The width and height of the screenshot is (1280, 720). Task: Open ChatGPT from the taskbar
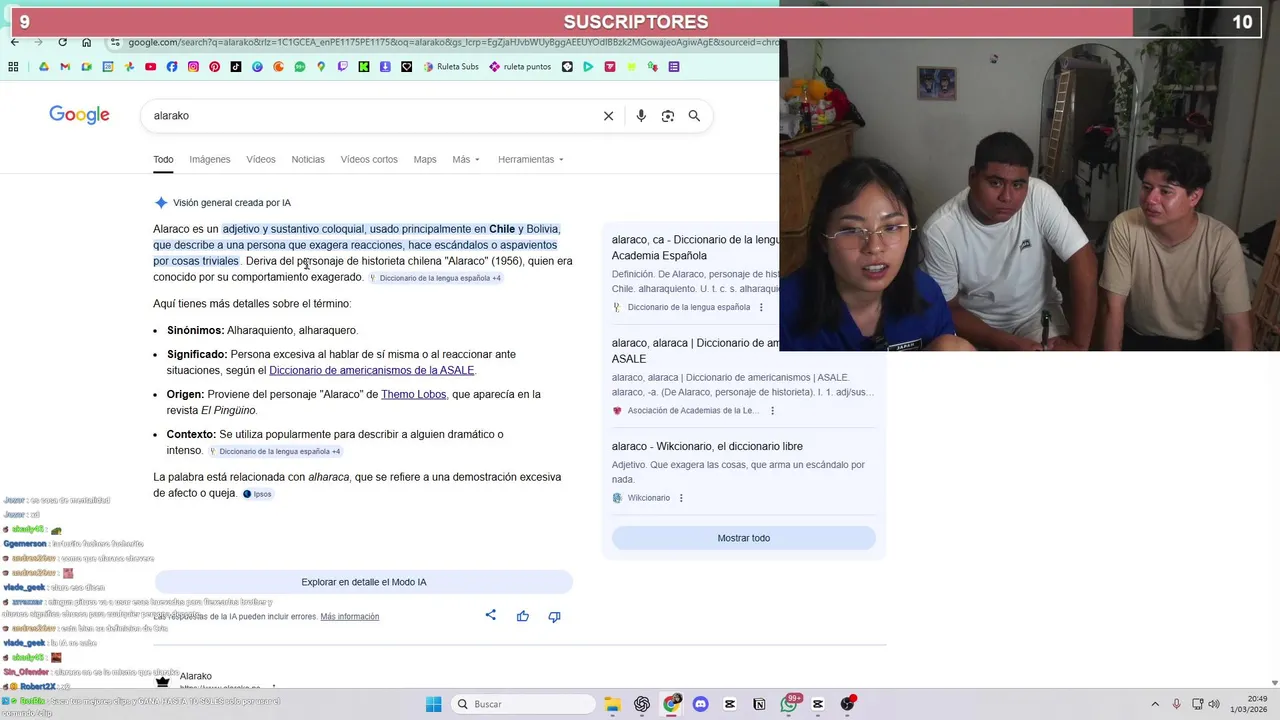coord(642,704)
